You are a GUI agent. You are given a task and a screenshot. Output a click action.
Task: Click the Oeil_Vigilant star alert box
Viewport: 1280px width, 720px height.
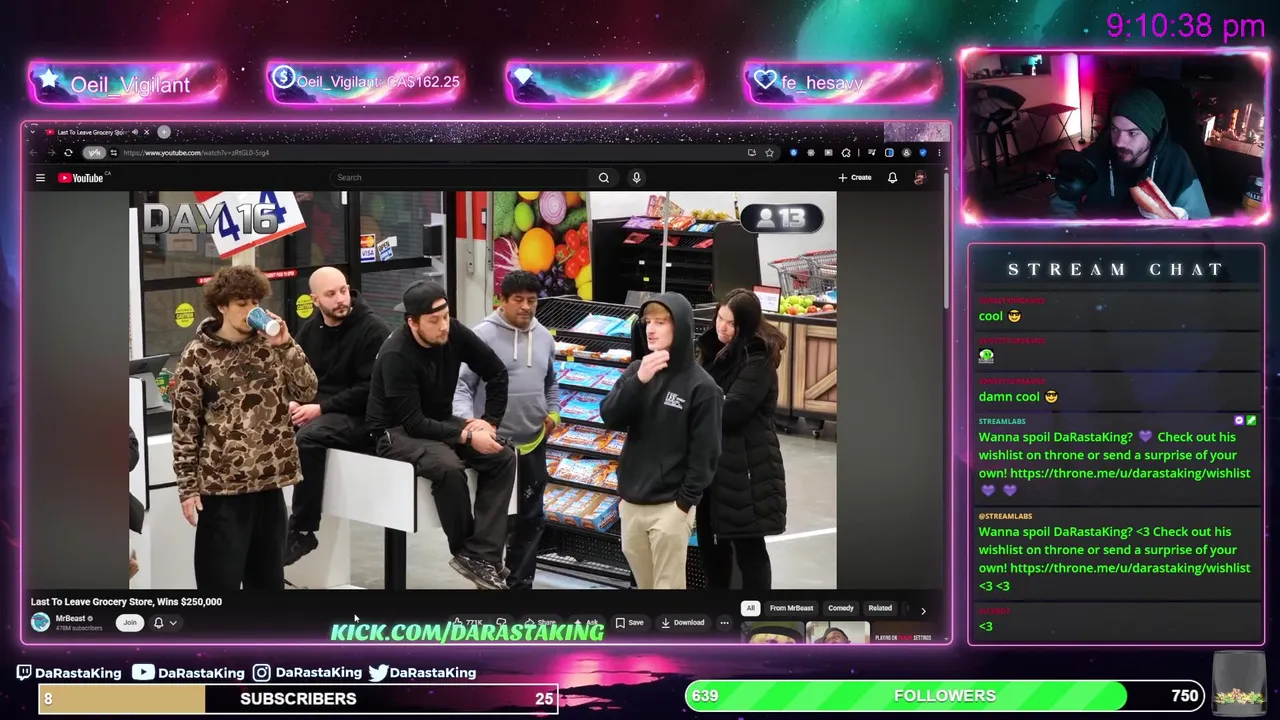click(125, 84)
